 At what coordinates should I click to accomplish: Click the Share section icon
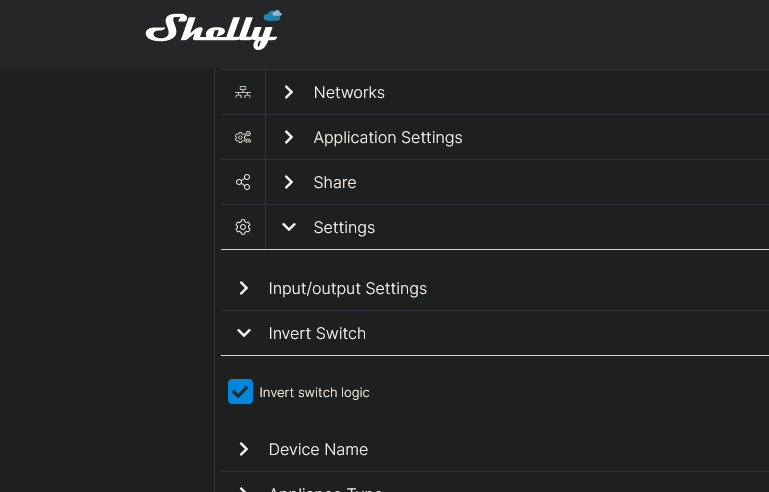(243, 182)
